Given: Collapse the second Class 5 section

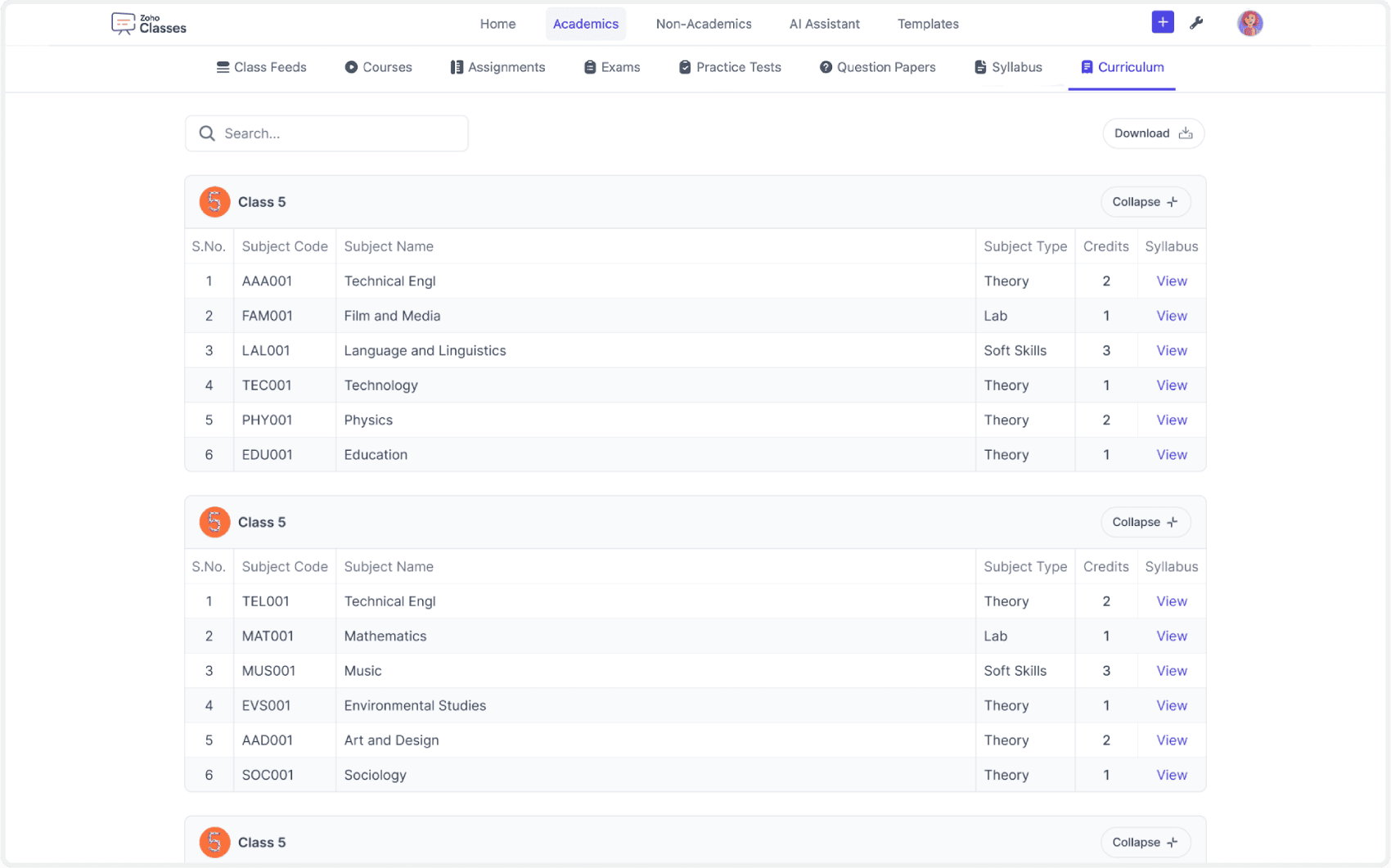Looking at the screenshot, I should coord(1145,522).
